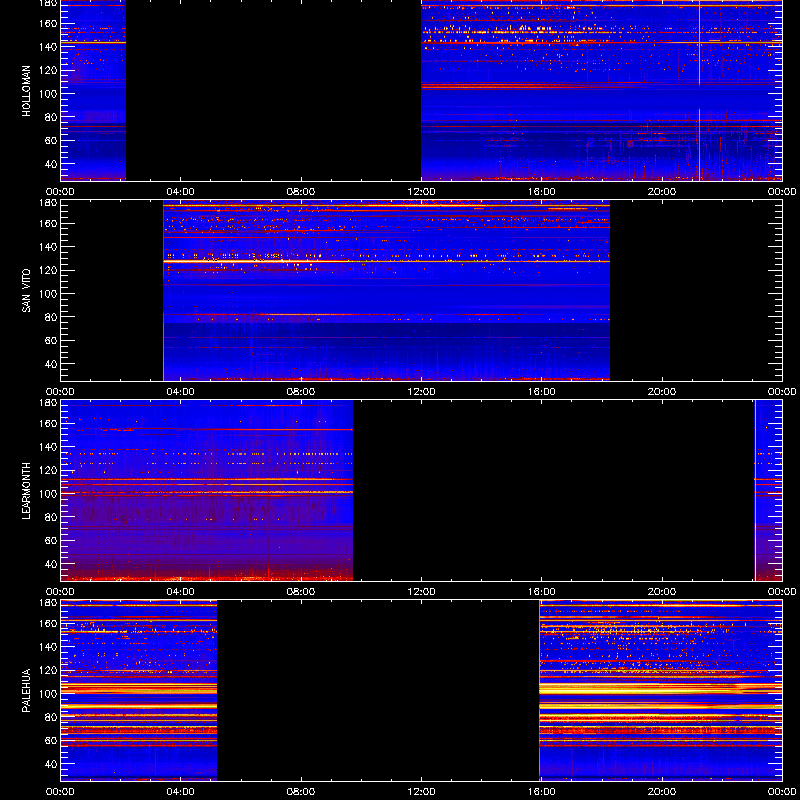Click the PALEHUA station axis label

(26, 691)
